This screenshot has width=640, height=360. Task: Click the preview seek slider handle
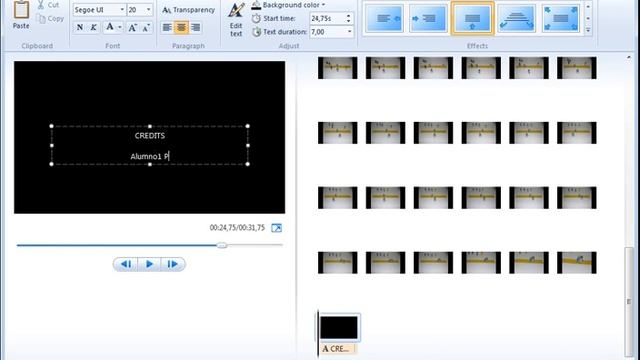[222, 245]
